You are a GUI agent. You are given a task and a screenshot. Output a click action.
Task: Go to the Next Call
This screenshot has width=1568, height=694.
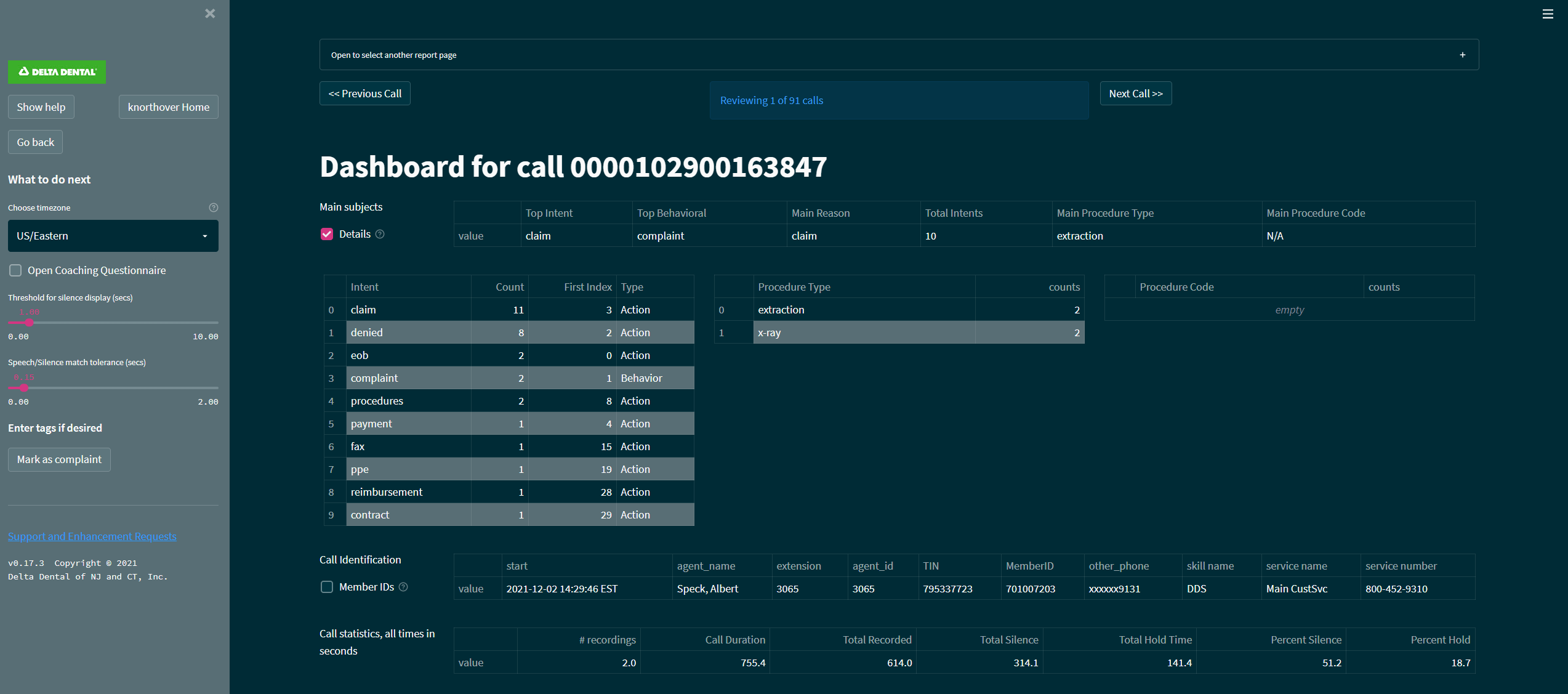point(1135,94)
